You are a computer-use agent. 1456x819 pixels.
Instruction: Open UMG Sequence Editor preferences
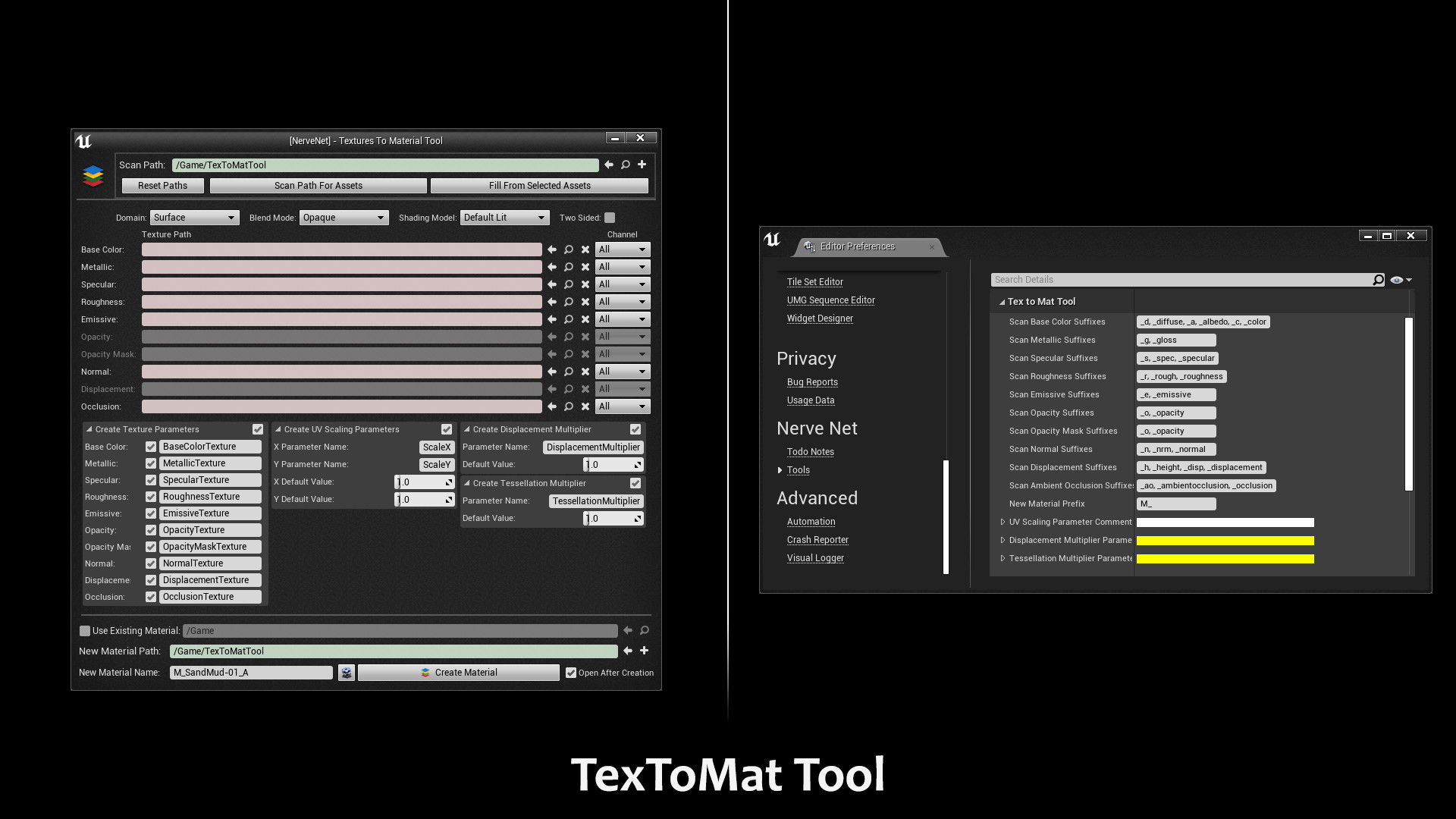tap(830, 300)
